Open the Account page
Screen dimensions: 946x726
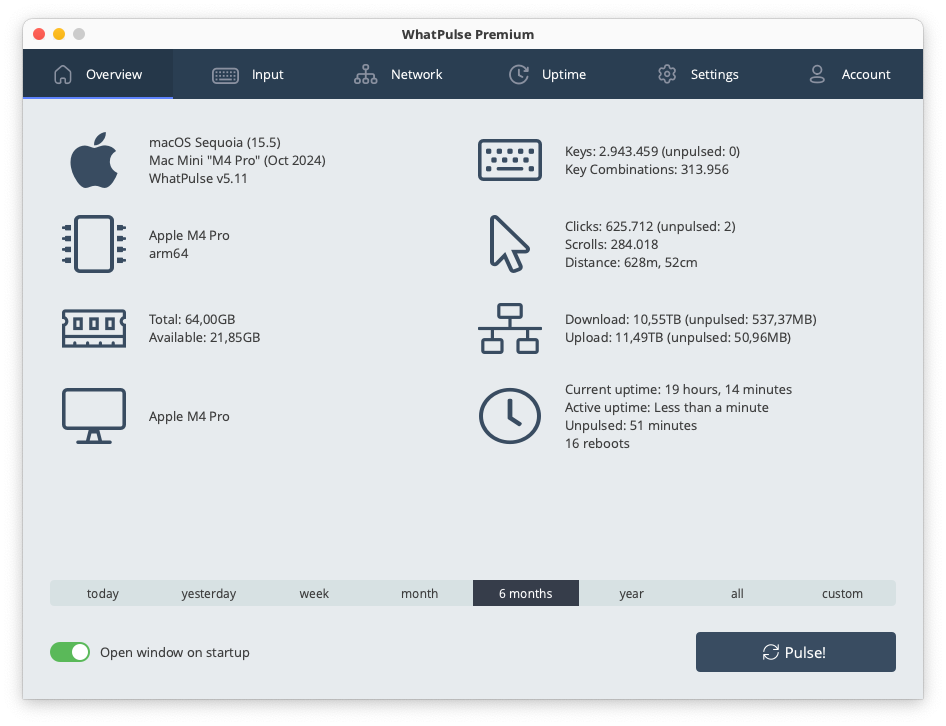tap(849, 74)
